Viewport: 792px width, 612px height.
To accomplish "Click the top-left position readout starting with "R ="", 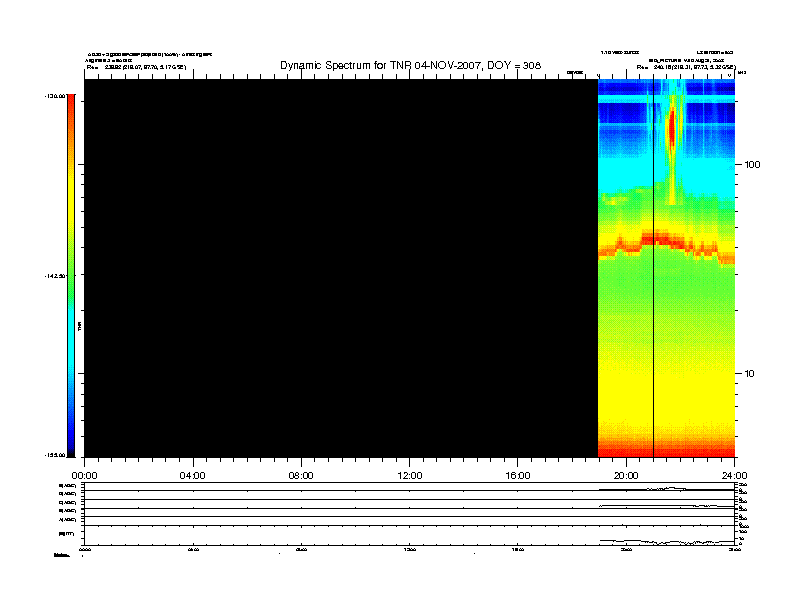I will [136, 67].
